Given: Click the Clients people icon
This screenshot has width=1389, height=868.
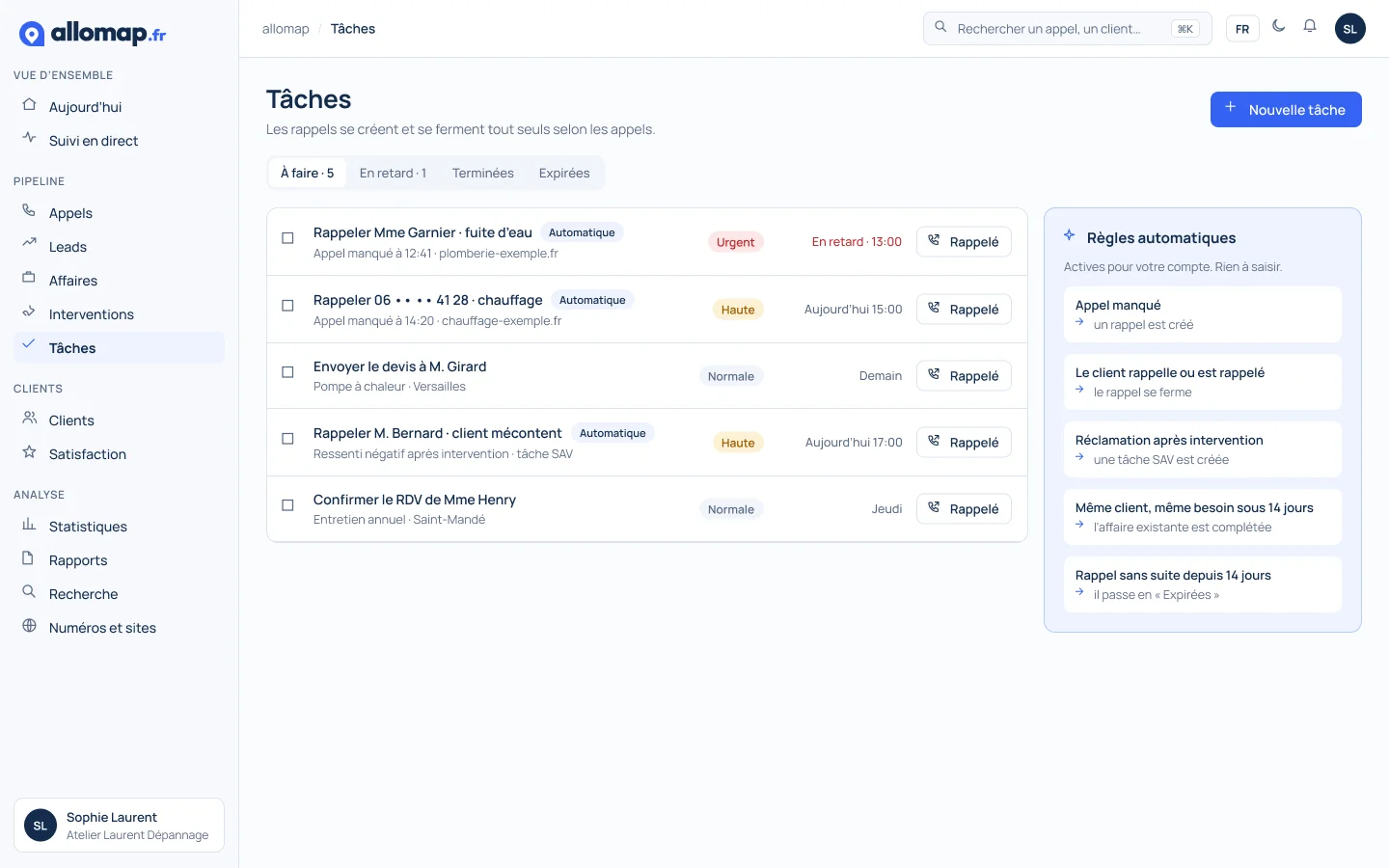Looking at the screenshot, I should (29, 419).
